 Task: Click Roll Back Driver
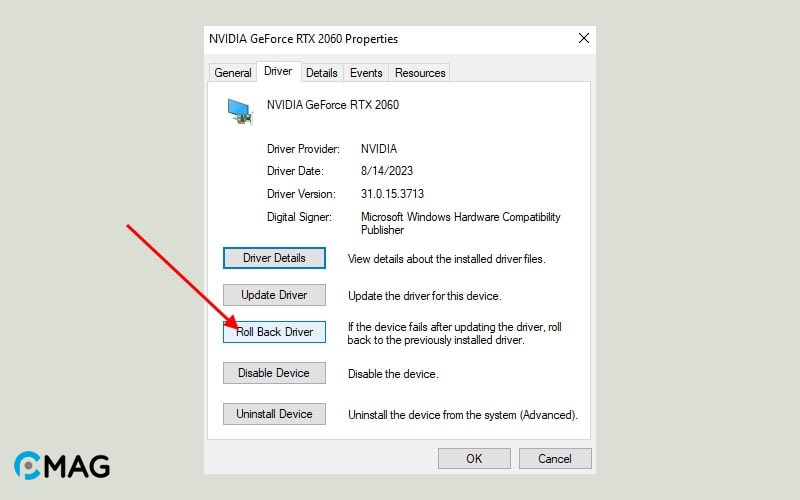point(274,332)
